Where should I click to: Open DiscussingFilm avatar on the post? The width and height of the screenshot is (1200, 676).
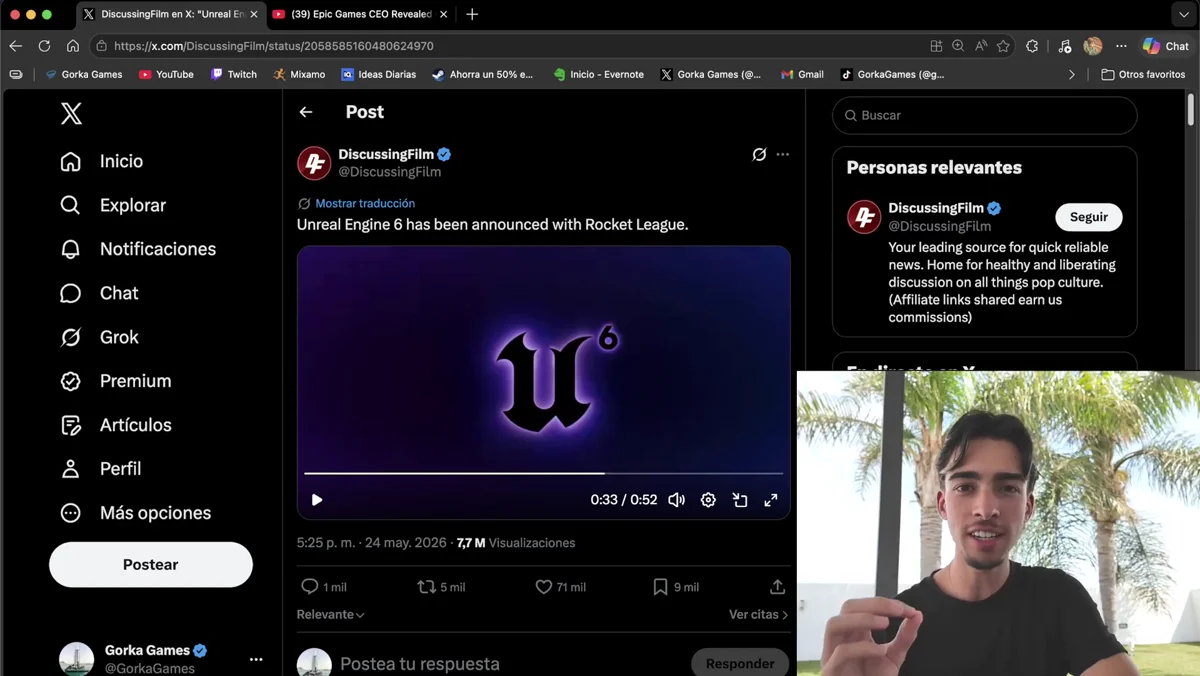[314, 163]
